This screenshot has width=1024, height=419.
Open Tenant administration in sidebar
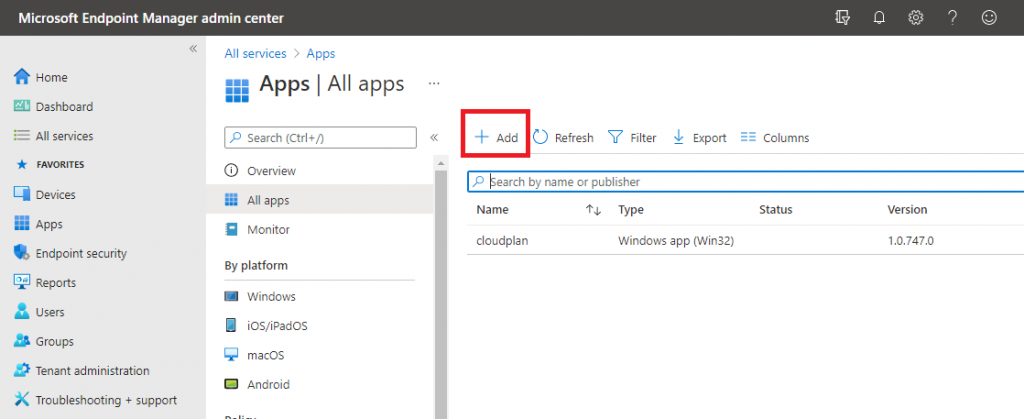click(92, 371)
